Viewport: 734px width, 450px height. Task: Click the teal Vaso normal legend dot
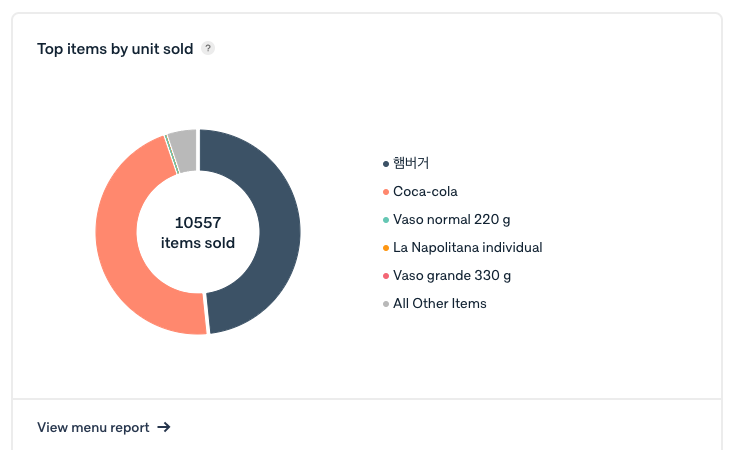click(x=386, y=220)
